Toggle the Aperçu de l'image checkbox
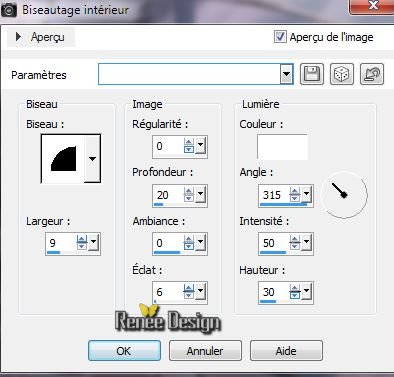 (x=280, y=36)
